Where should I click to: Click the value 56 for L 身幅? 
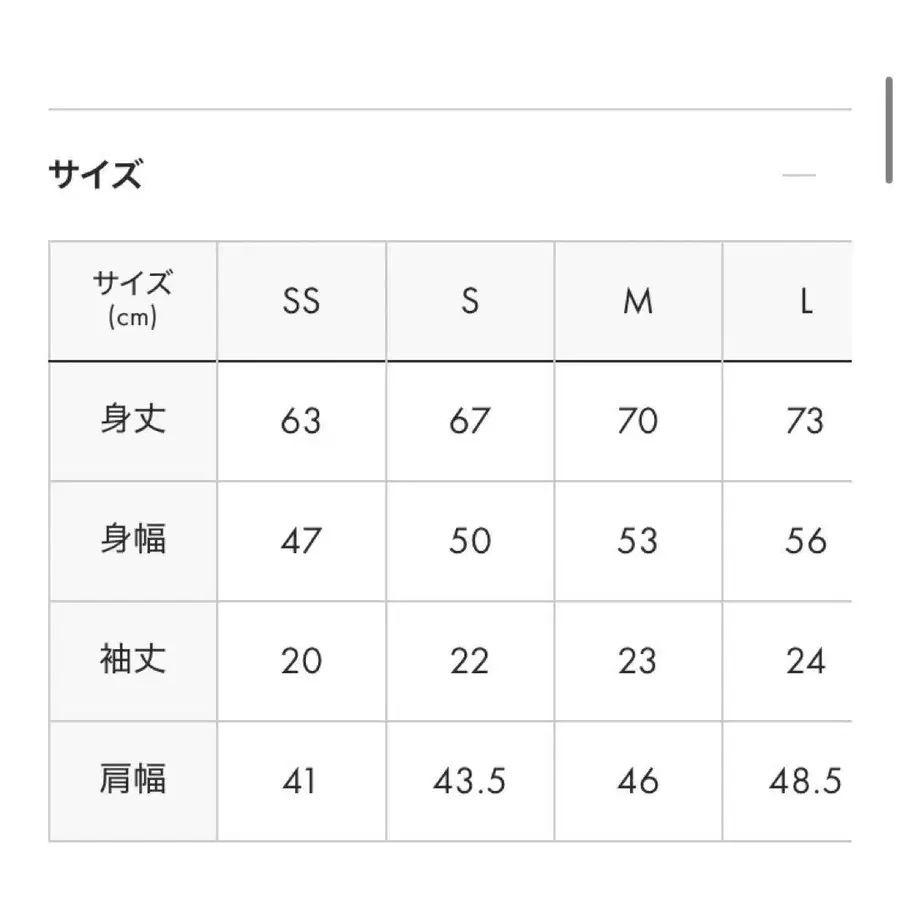pos(806,541)
